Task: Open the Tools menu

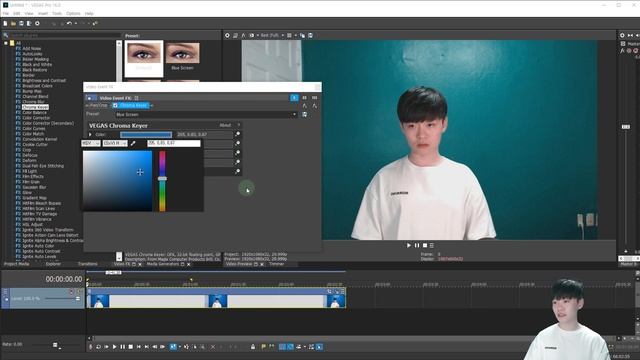Action: click(57, 13)
